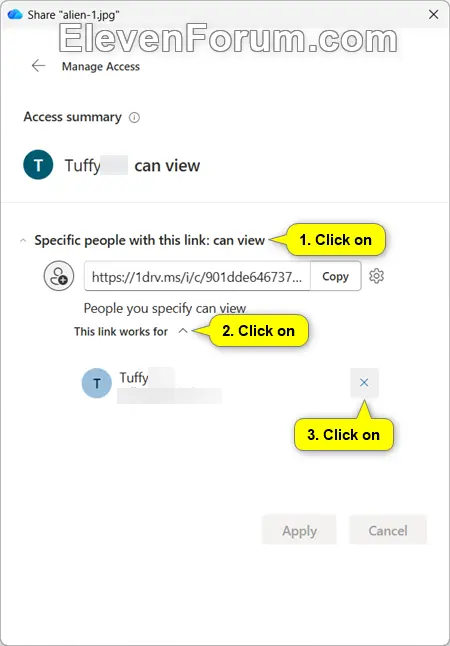Collapse Specific people with this link section
Image resolution: width=450 pixels, height=646 pixels.
click(x=23, y=241)
